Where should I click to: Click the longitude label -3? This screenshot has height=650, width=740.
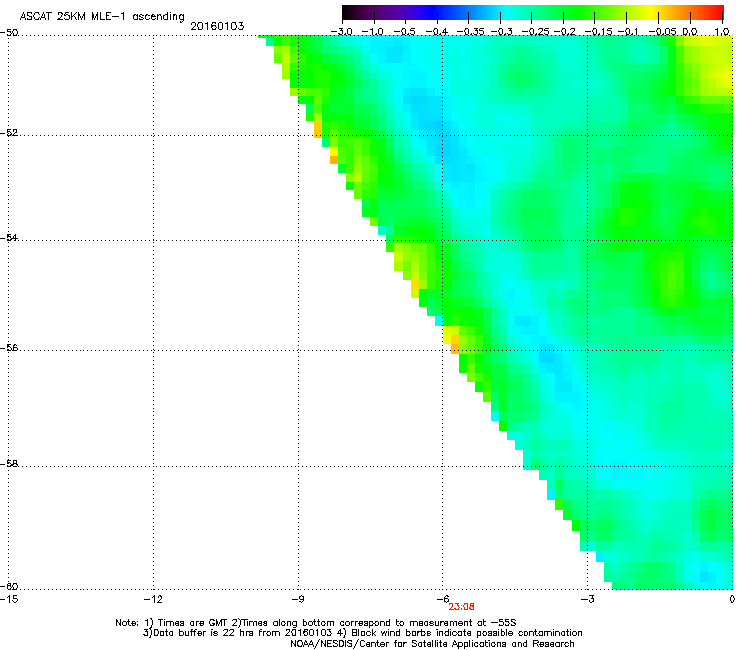click(587, 599)
